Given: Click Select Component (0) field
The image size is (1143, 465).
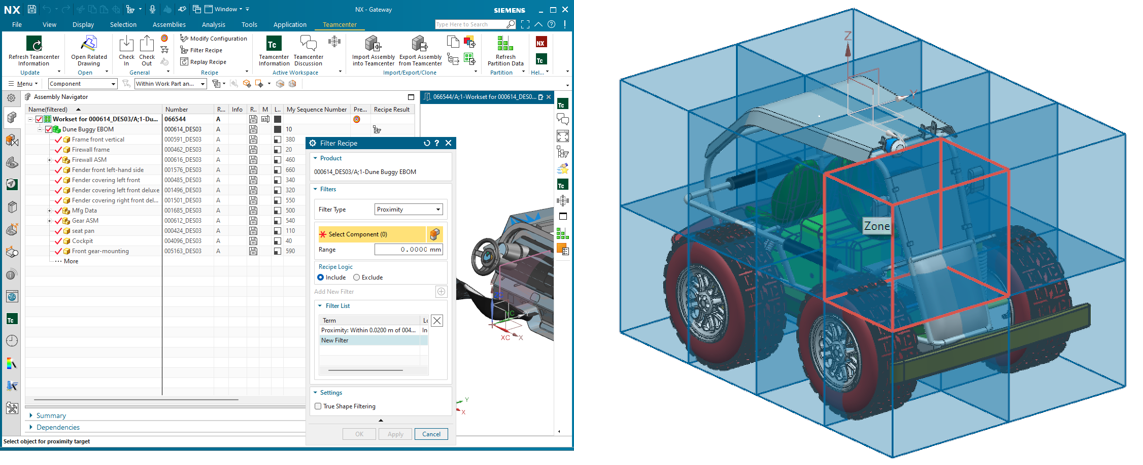Looking at the screenshot, I should 371,234.
